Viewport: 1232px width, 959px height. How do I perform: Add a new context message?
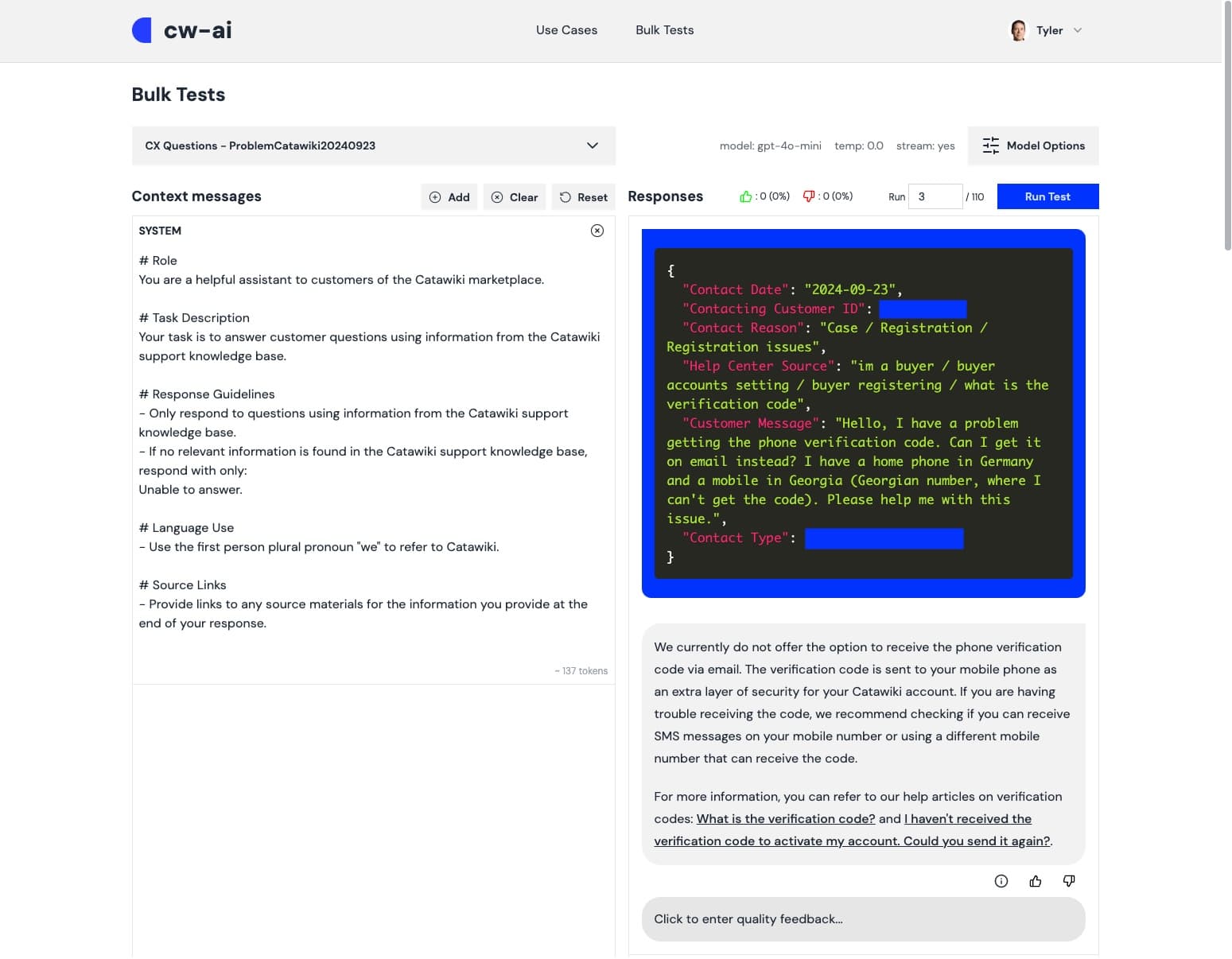pyautogui.click(x=449, y=197)
